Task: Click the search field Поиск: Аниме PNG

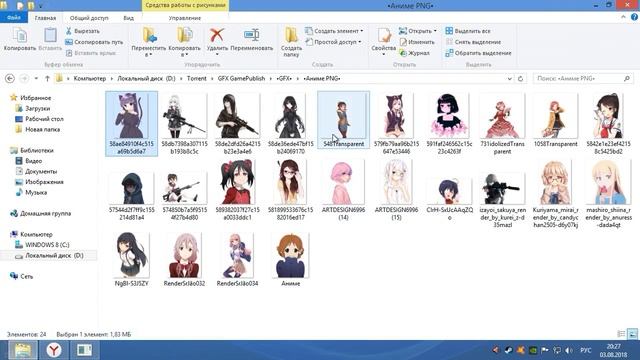Action: (x=583, y=78)
